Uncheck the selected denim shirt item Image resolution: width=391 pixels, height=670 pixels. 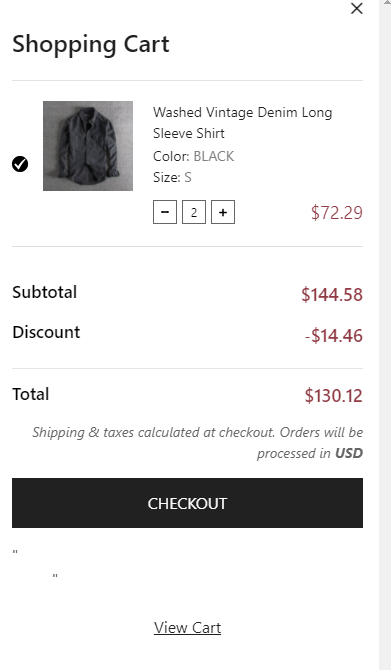[x=20, y=164]
